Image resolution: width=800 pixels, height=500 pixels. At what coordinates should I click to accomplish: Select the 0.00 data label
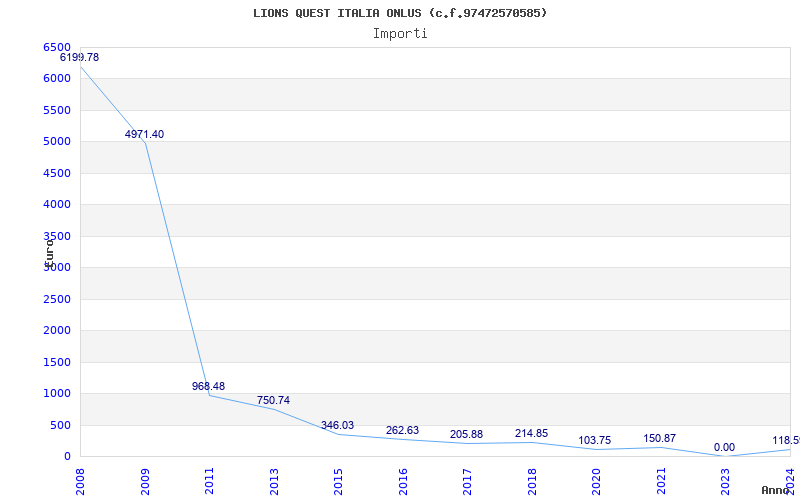tap(724, 448)
